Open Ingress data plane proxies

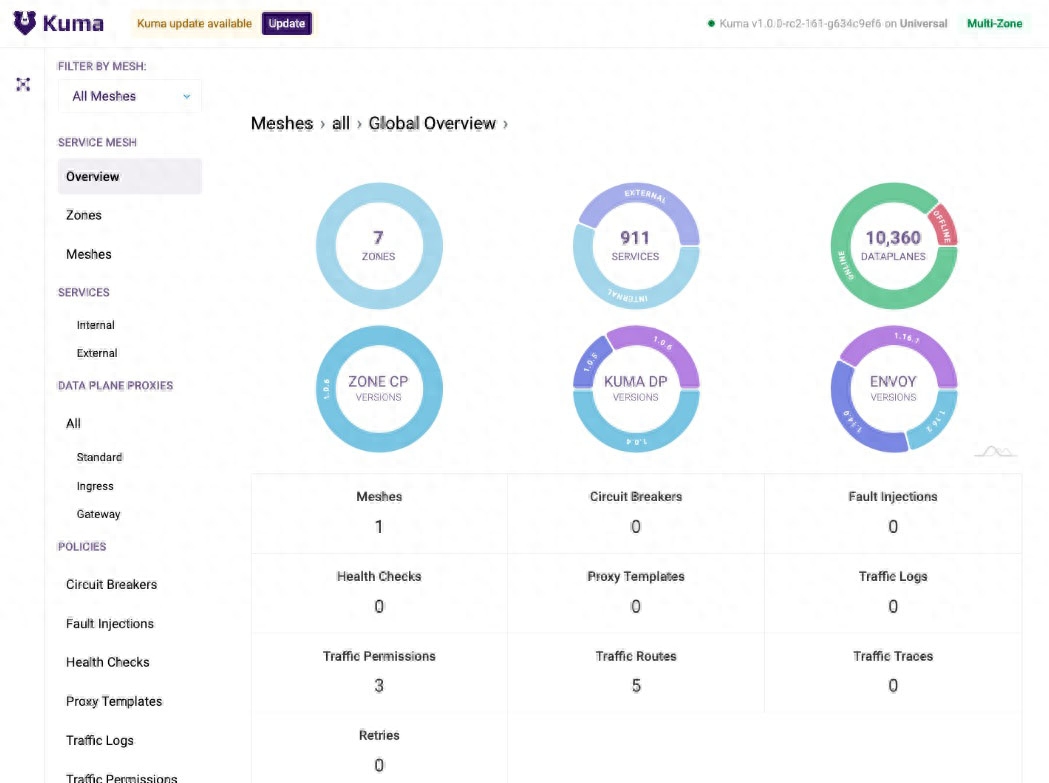(x=95, y=487)
